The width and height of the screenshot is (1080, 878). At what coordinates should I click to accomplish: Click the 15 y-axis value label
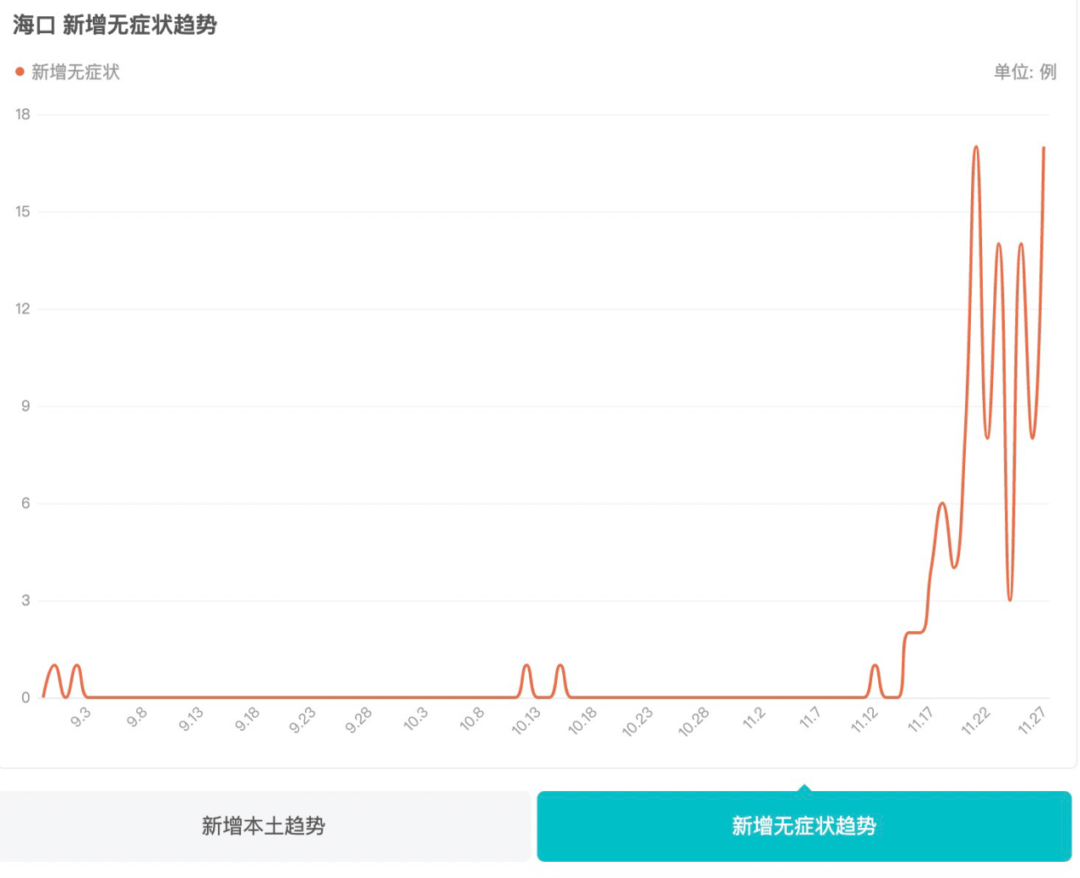pos(22,212)
